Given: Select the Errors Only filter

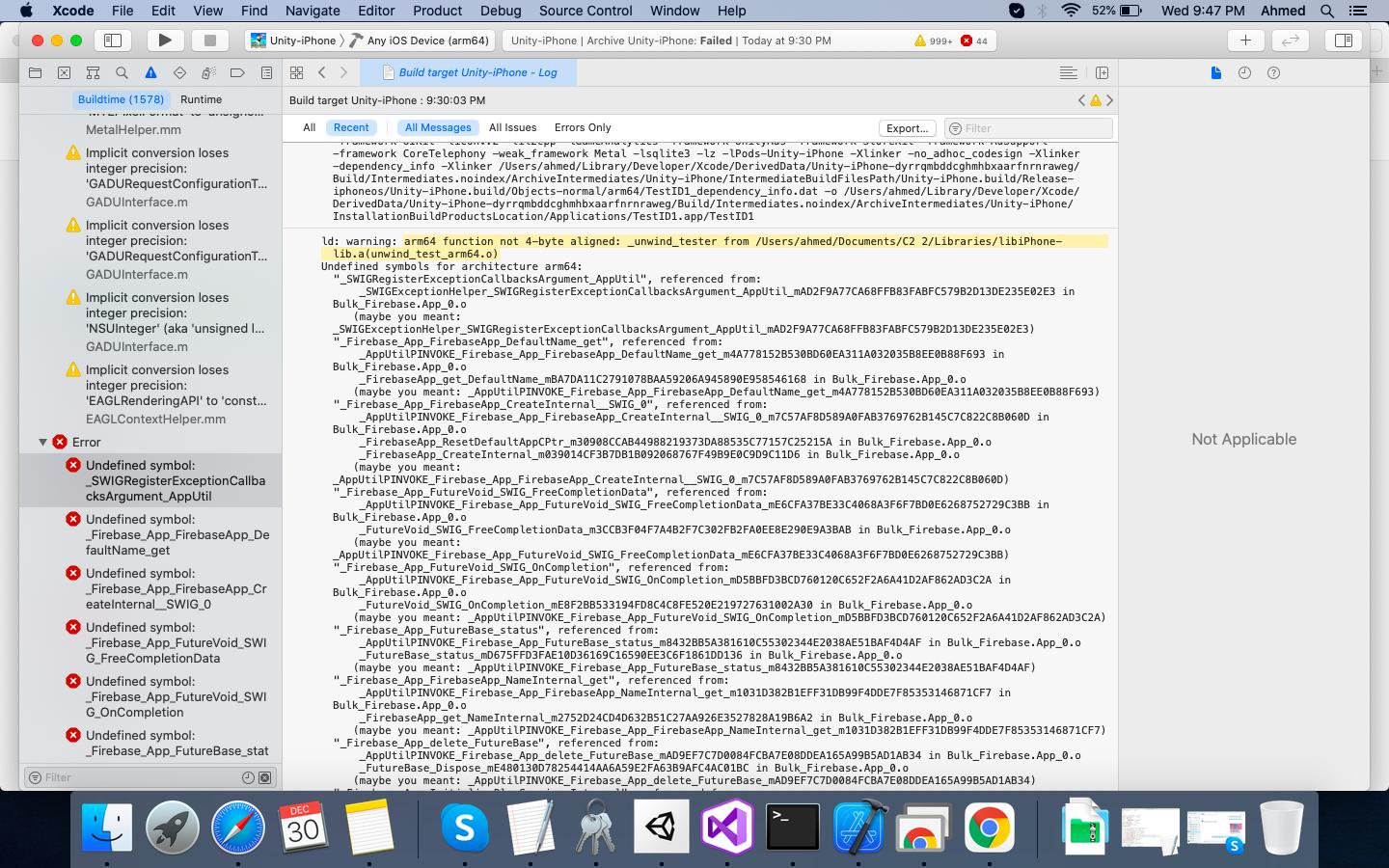Looking at the screenshot, I should click(583, 127).
